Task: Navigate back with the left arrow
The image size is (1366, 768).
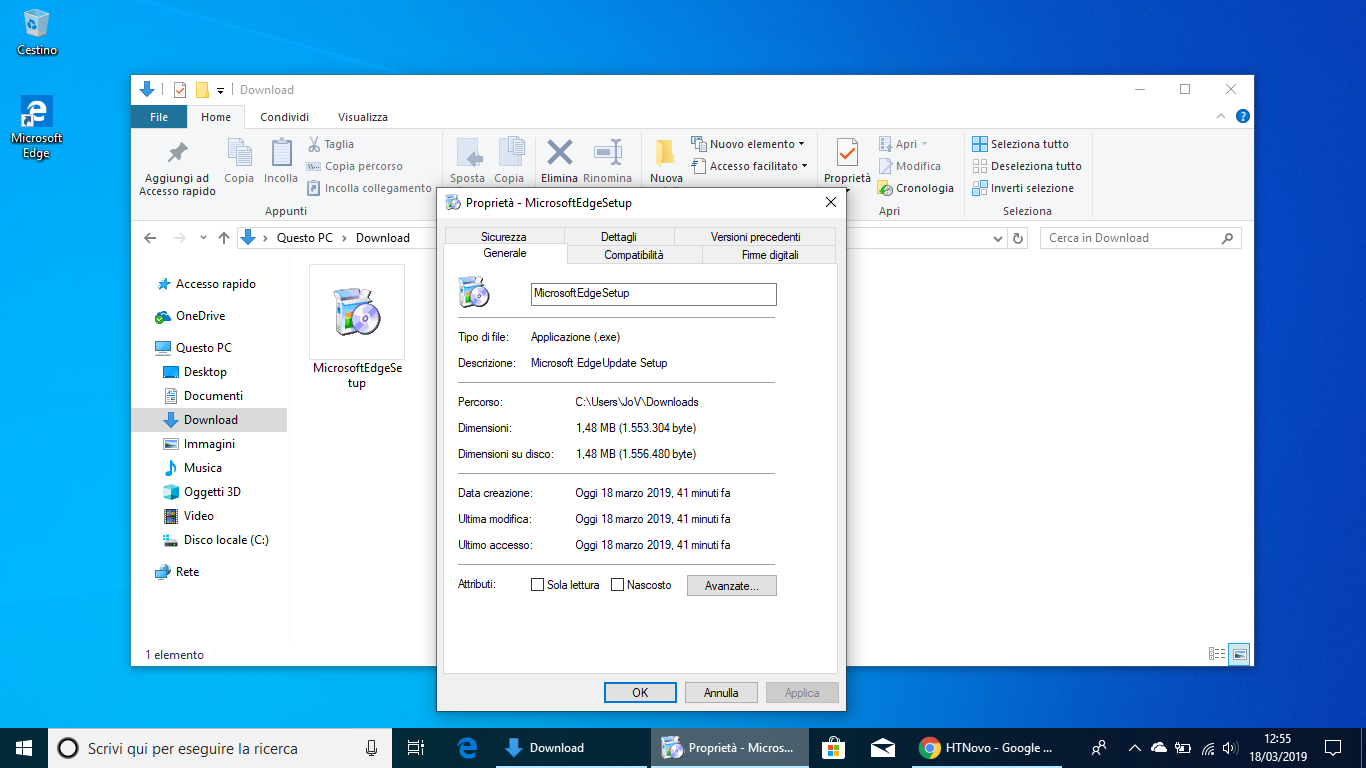Action: click(x=150, y=238)
